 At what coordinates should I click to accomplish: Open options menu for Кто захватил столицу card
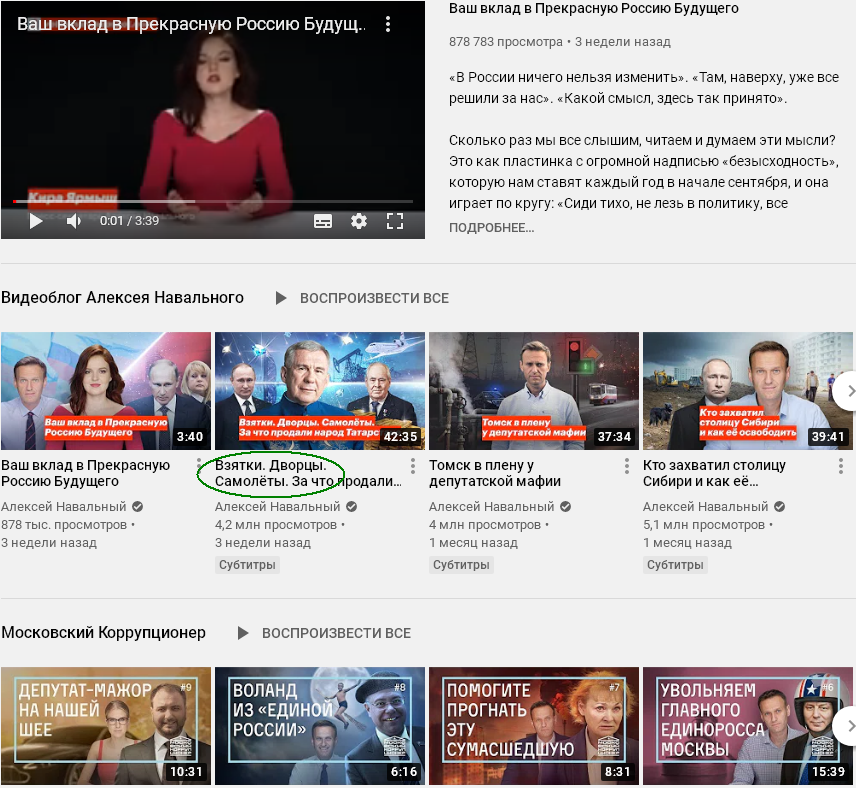tap(841, 466)
